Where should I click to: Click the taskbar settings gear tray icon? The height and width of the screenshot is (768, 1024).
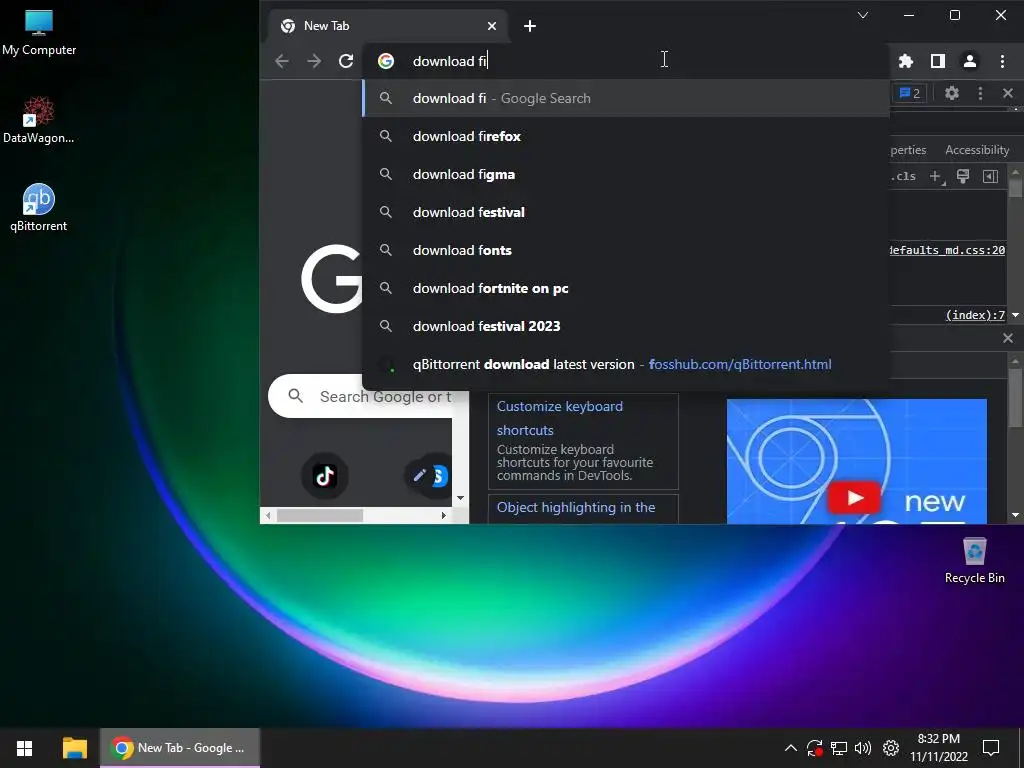[891, 748]
